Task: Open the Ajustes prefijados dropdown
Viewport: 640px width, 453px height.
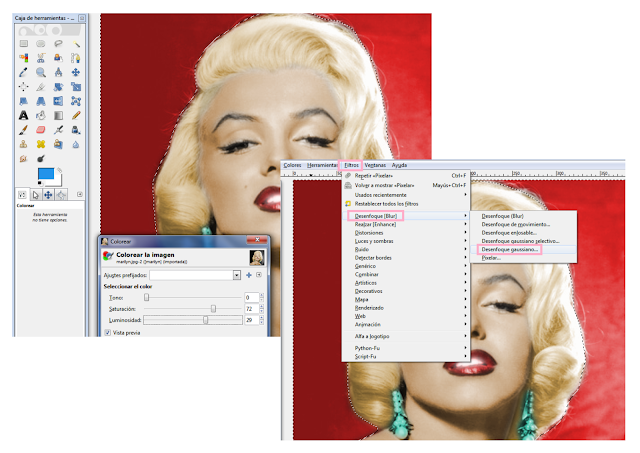Action: click(195, 275)
